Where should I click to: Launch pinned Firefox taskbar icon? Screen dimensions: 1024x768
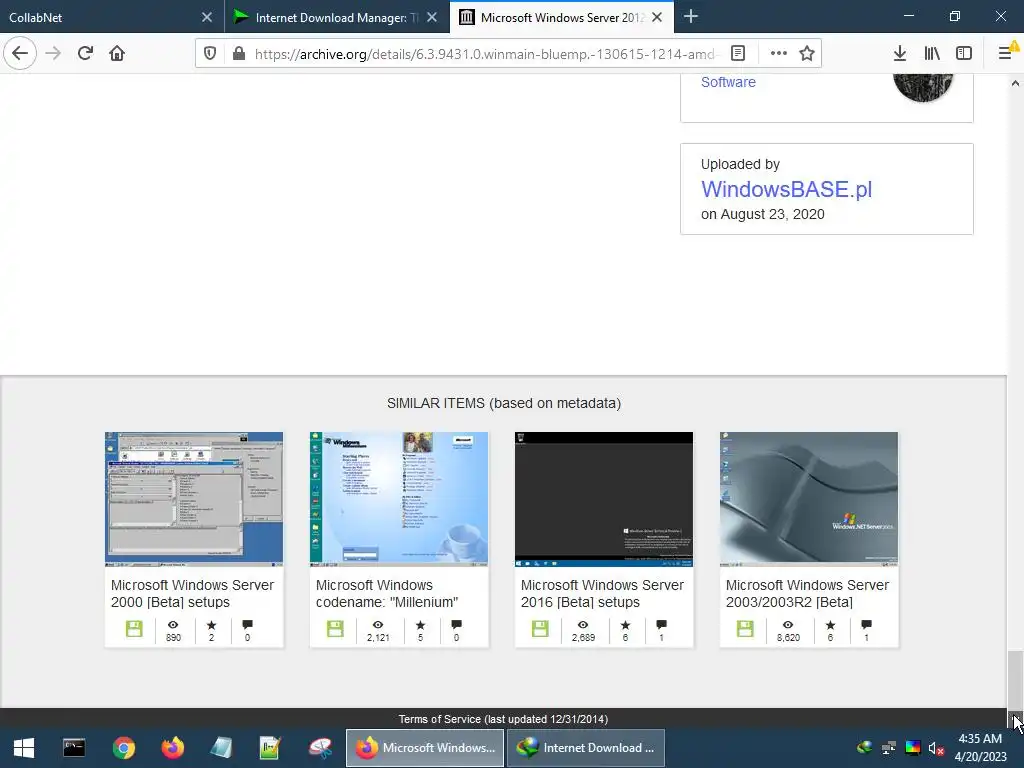coord(173,748)
